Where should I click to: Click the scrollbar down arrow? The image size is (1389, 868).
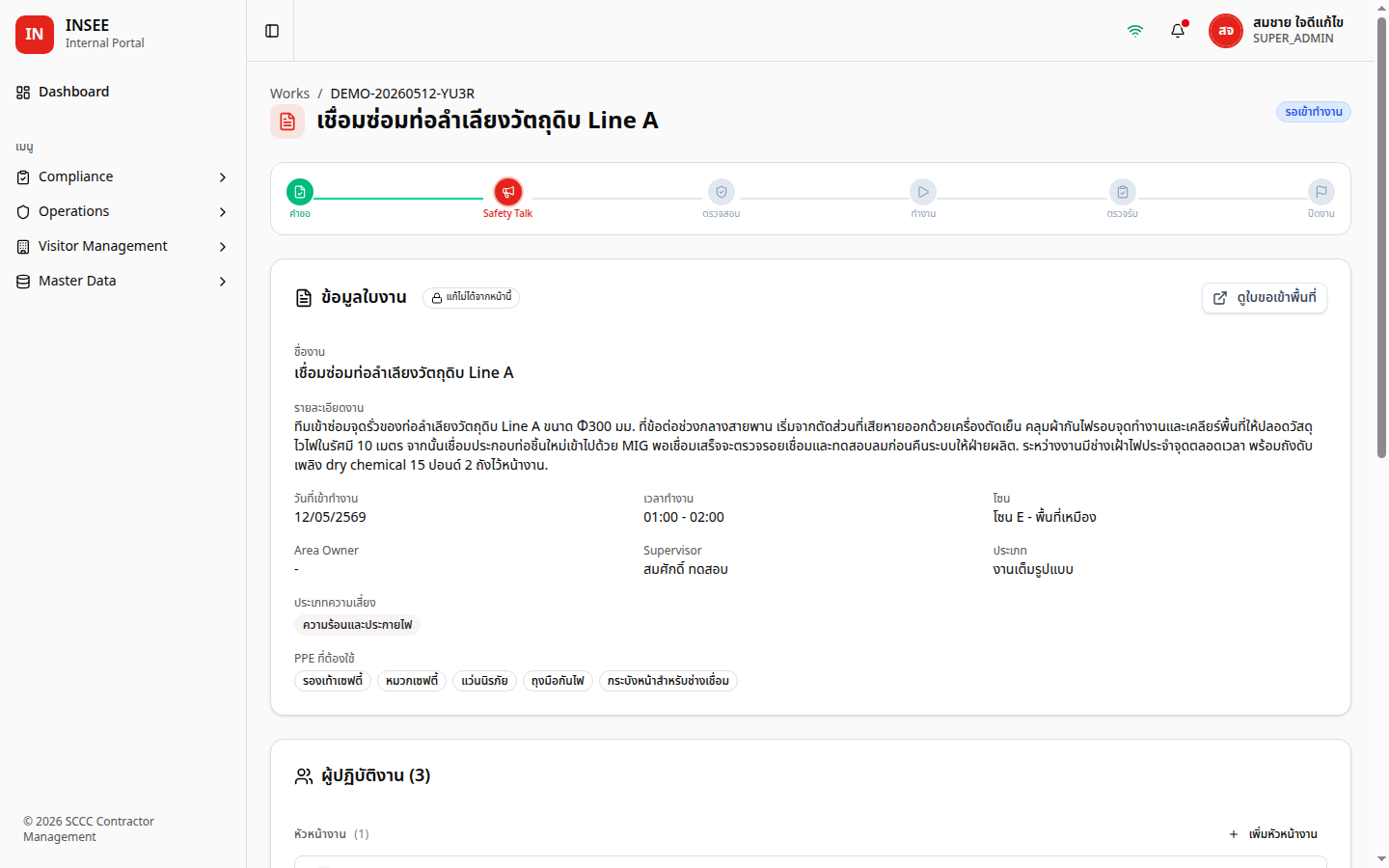pyautogui.click(x=1381, y=858)
